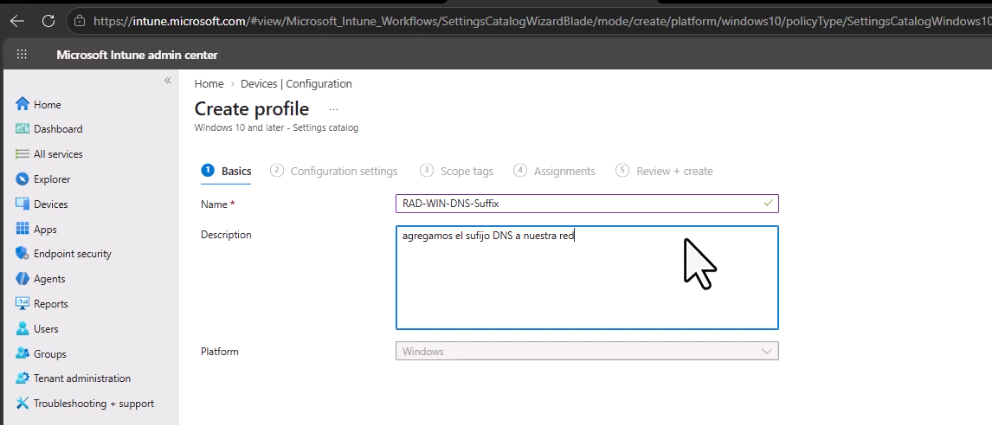Open the Agents icon in sidebar

tap(23, 279)
